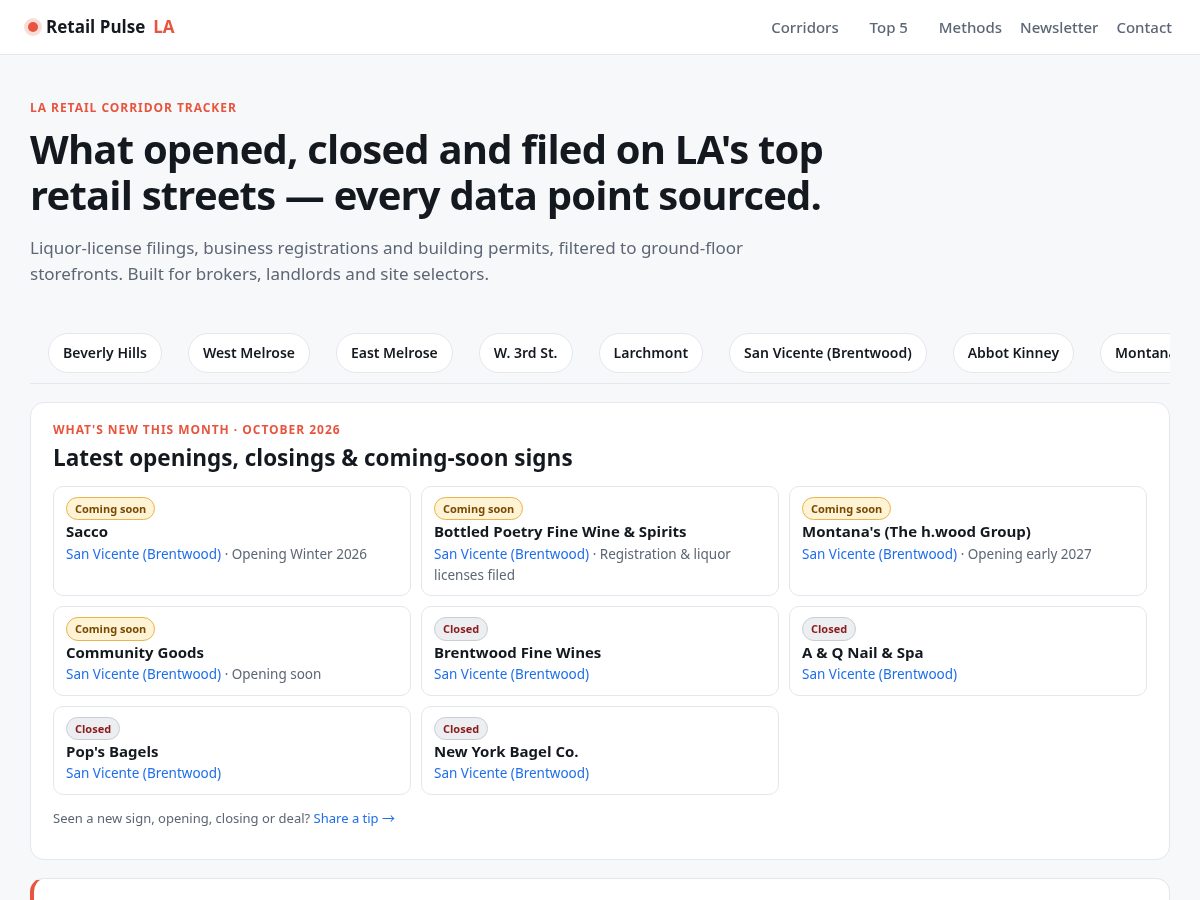This screenshot has height=900, width=1200.
Task: Click the Closed badge on Pop's Bagels
Action: pyautogui.click(x=93, y=729)
